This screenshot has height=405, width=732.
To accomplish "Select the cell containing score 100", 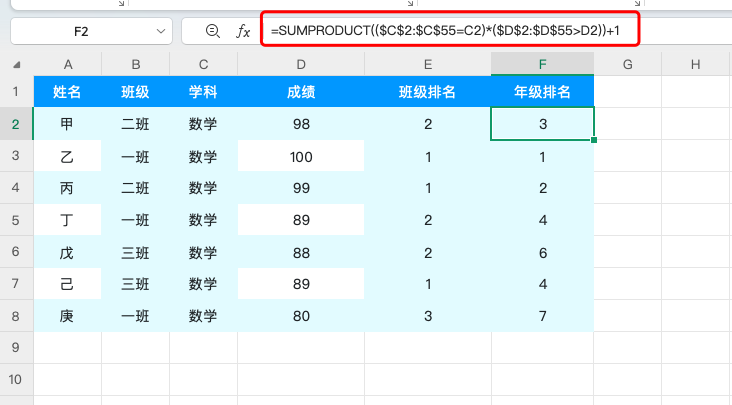I will click(301, 157).
